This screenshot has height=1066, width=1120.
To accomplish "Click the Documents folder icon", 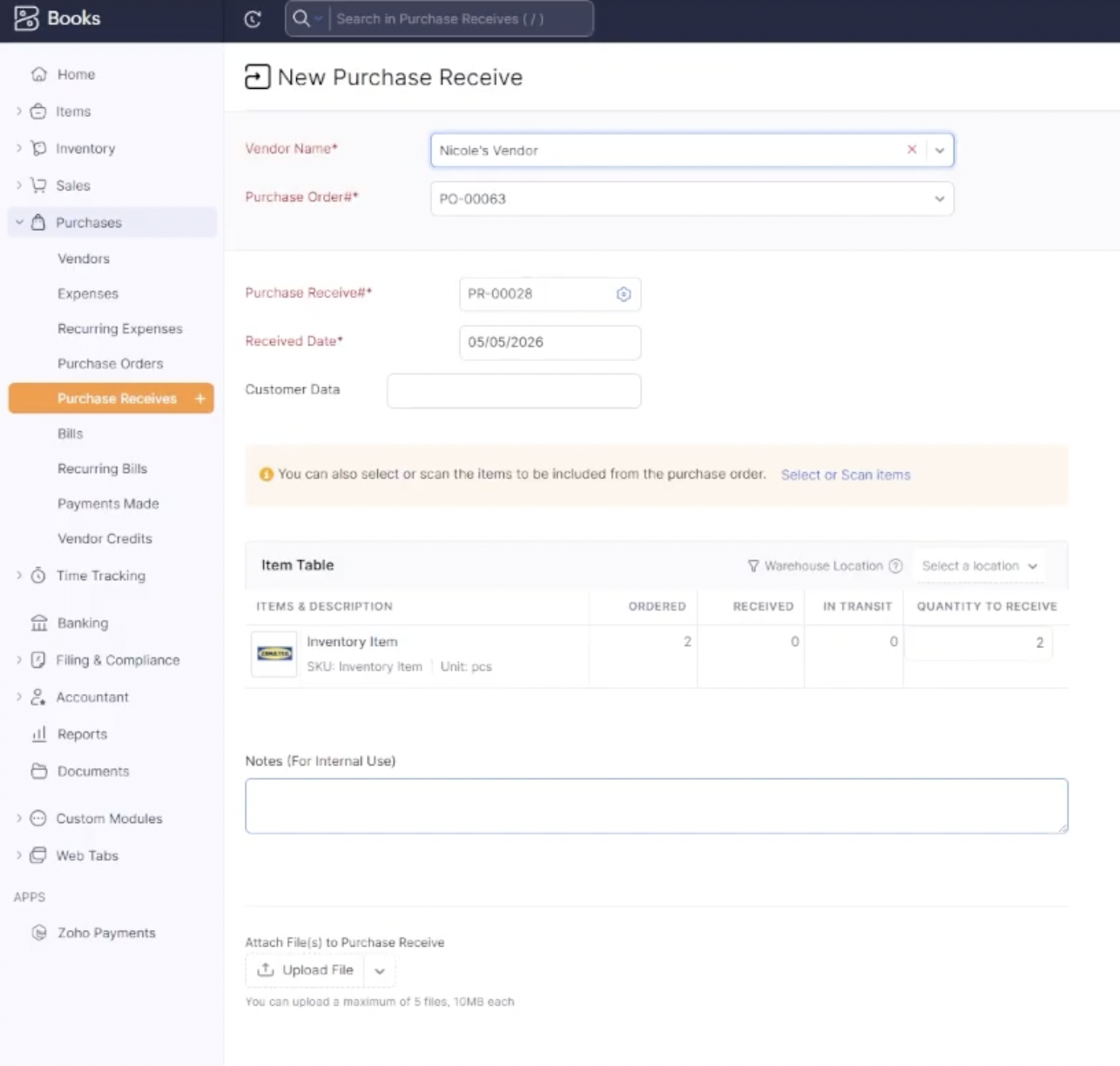I will 38,771.
